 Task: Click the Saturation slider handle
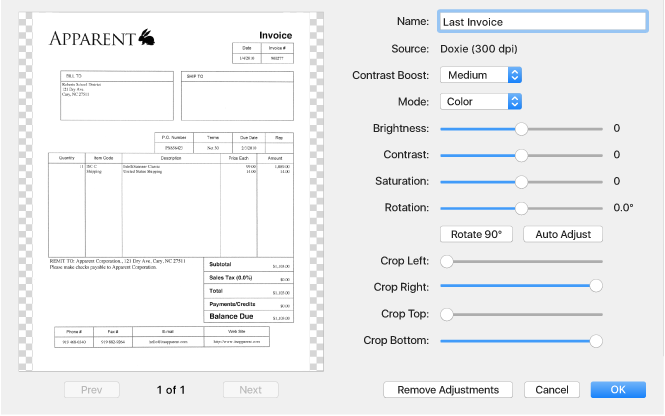click(x=521, y=182)
